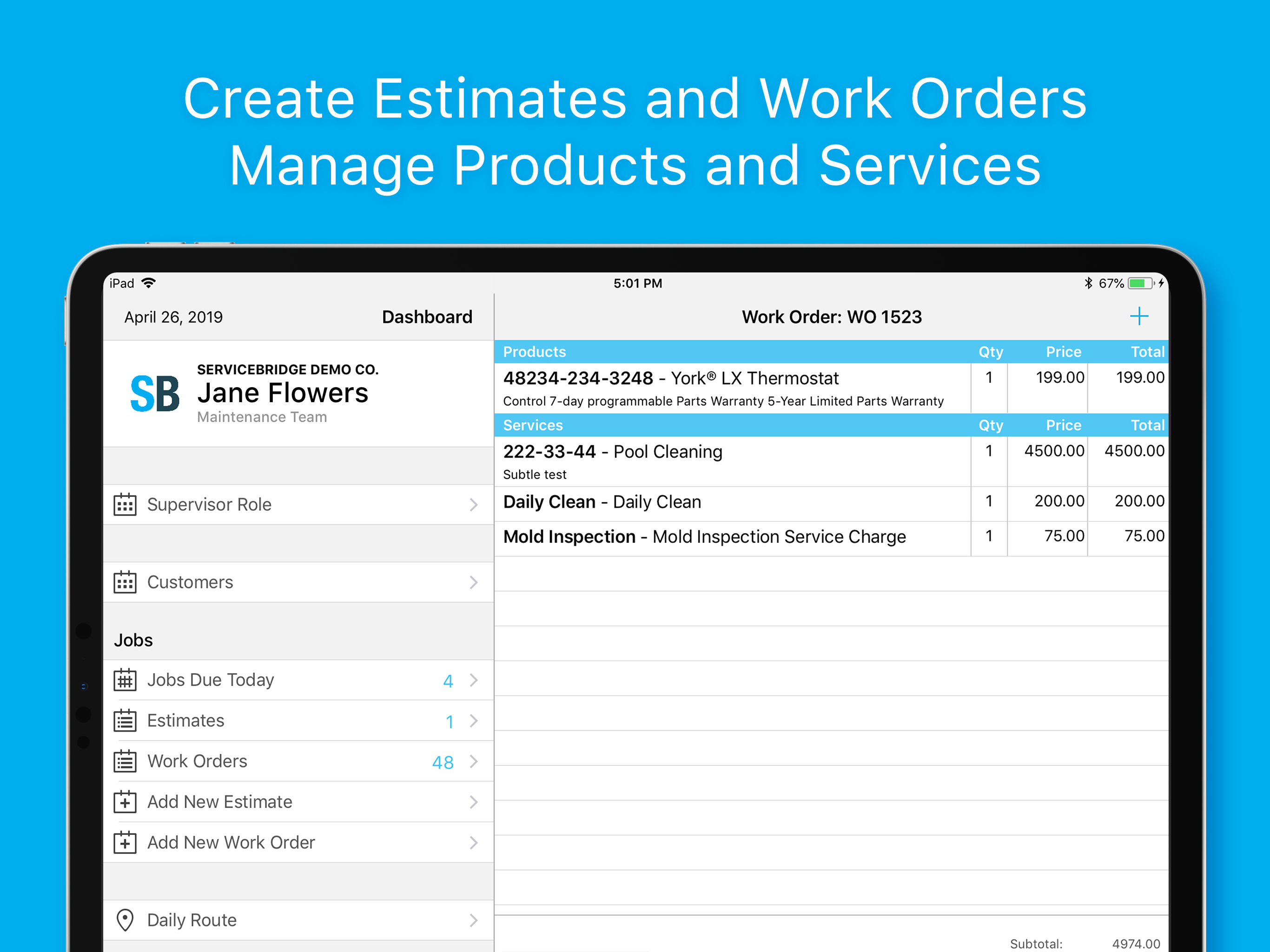Screen dimensions: 1270x952
Task: Click the Wi-Fi status icon
Action: 149,283
